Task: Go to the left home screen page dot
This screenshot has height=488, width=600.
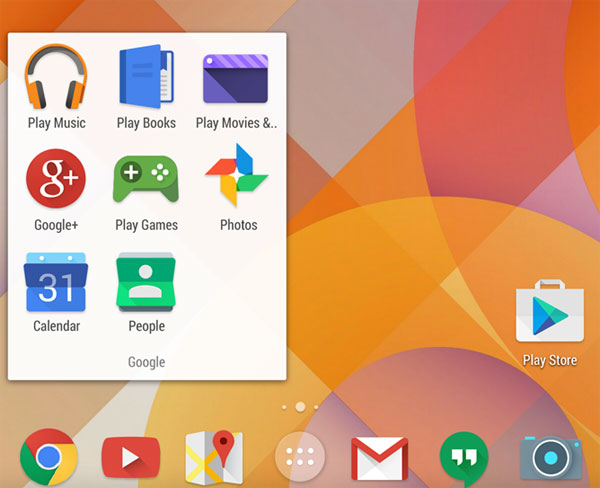Action: point(284,407)
